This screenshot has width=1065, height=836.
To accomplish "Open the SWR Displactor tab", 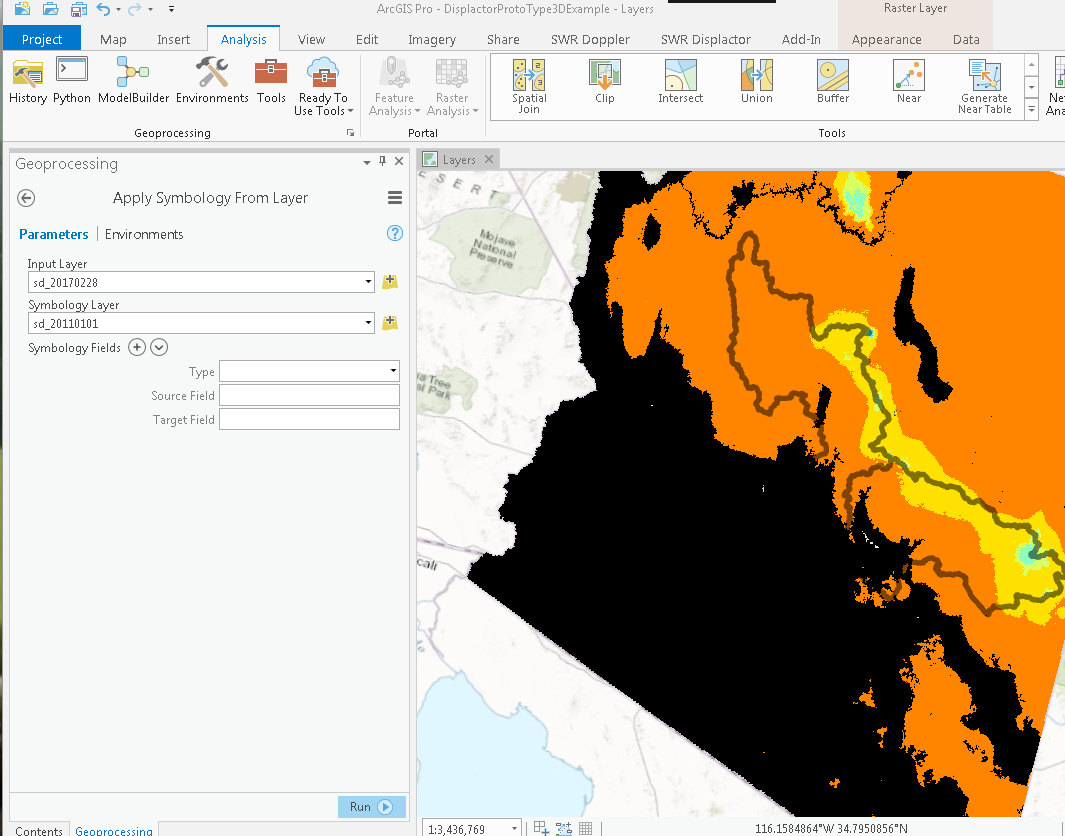I will [x=706, y=39].
